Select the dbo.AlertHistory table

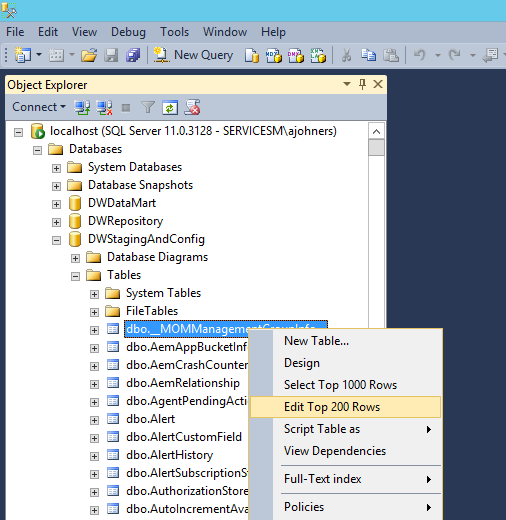click(169, 455)
